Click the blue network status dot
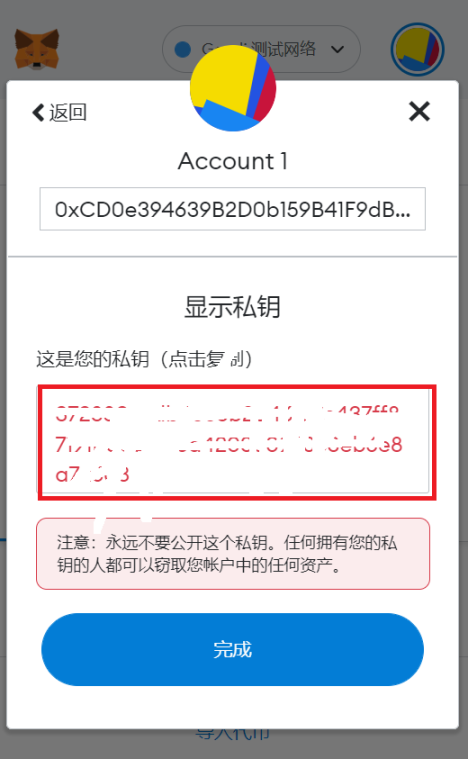The width and height of the screenshot is (468, 759). pyautogui.click(x=182, y=49)
